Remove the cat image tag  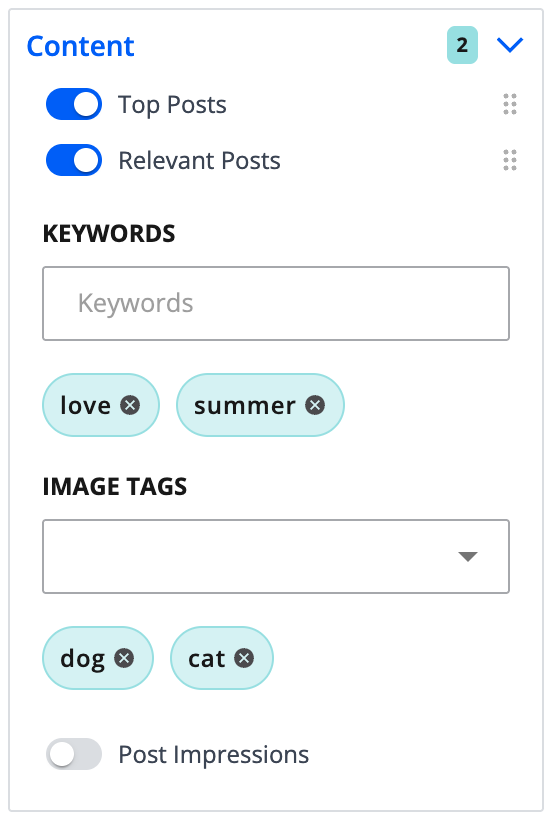[244, 658]
